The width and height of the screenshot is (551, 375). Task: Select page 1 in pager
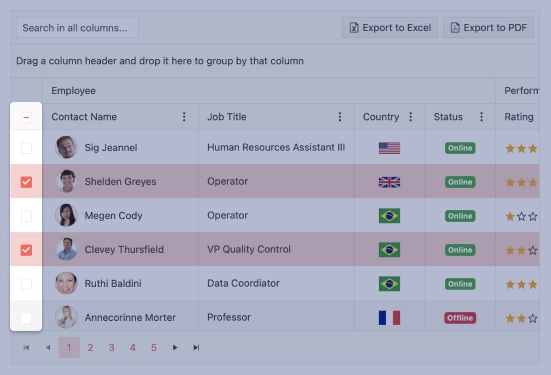click(69, 348)
